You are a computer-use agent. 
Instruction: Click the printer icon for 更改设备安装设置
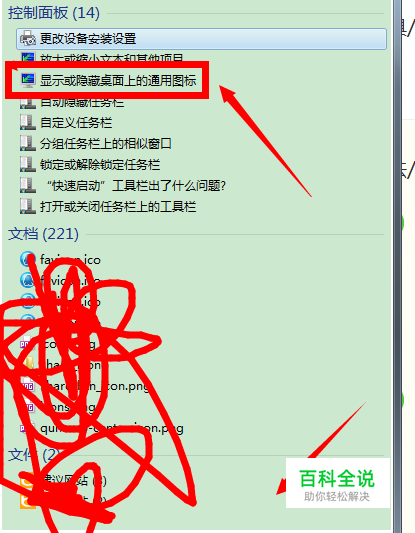coord(27,38)
